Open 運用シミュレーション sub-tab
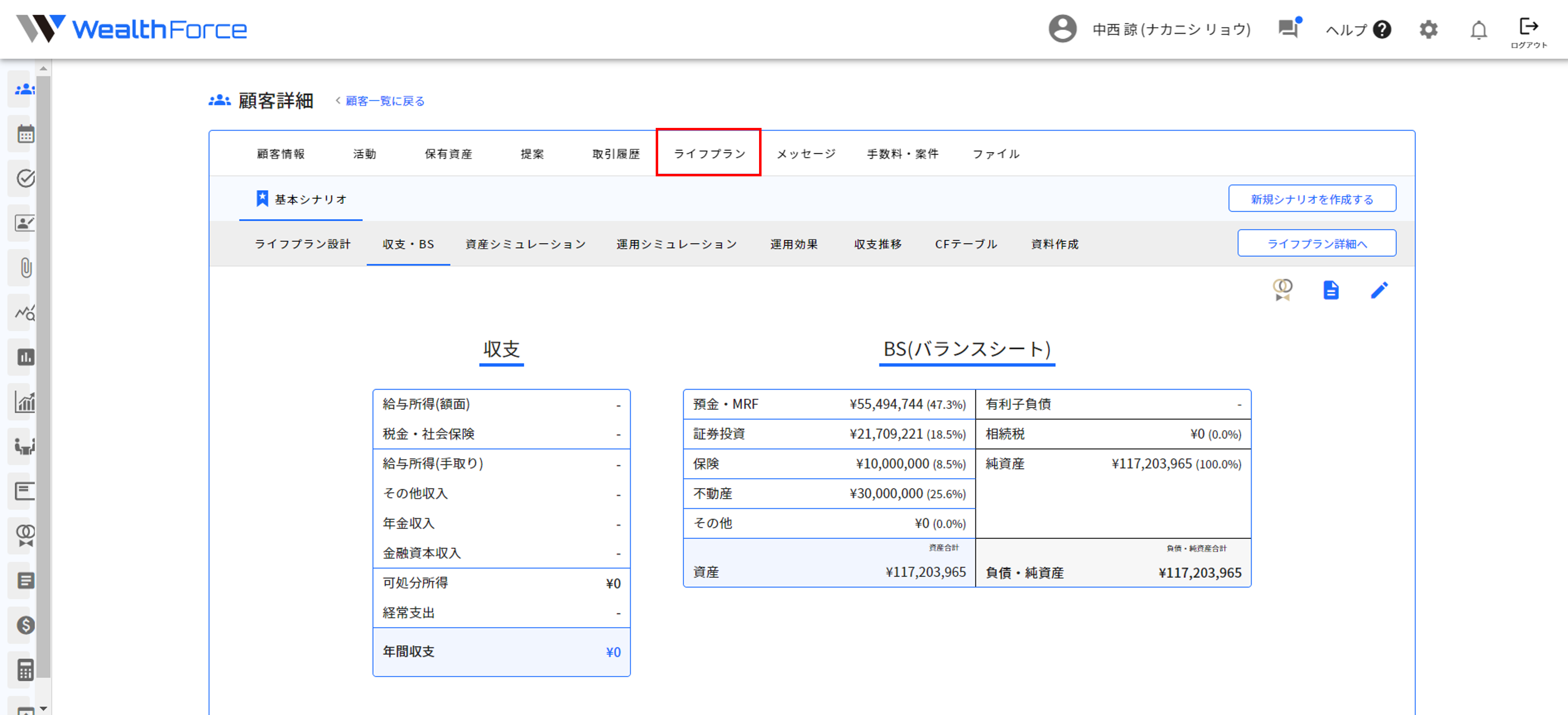Viewport: 1568px width, 715px height. pos(676,244)
